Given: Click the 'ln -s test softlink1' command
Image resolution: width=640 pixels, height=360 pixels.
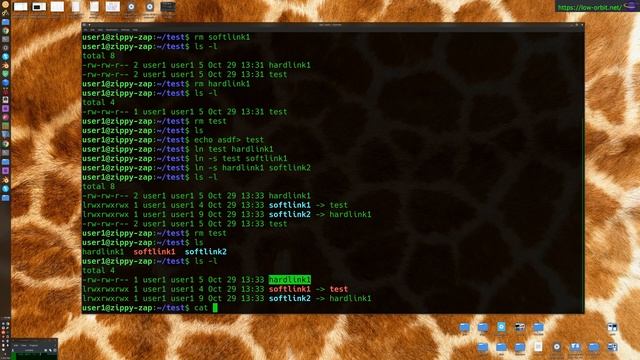Looking at the screenshot, I should click(240, 158).
